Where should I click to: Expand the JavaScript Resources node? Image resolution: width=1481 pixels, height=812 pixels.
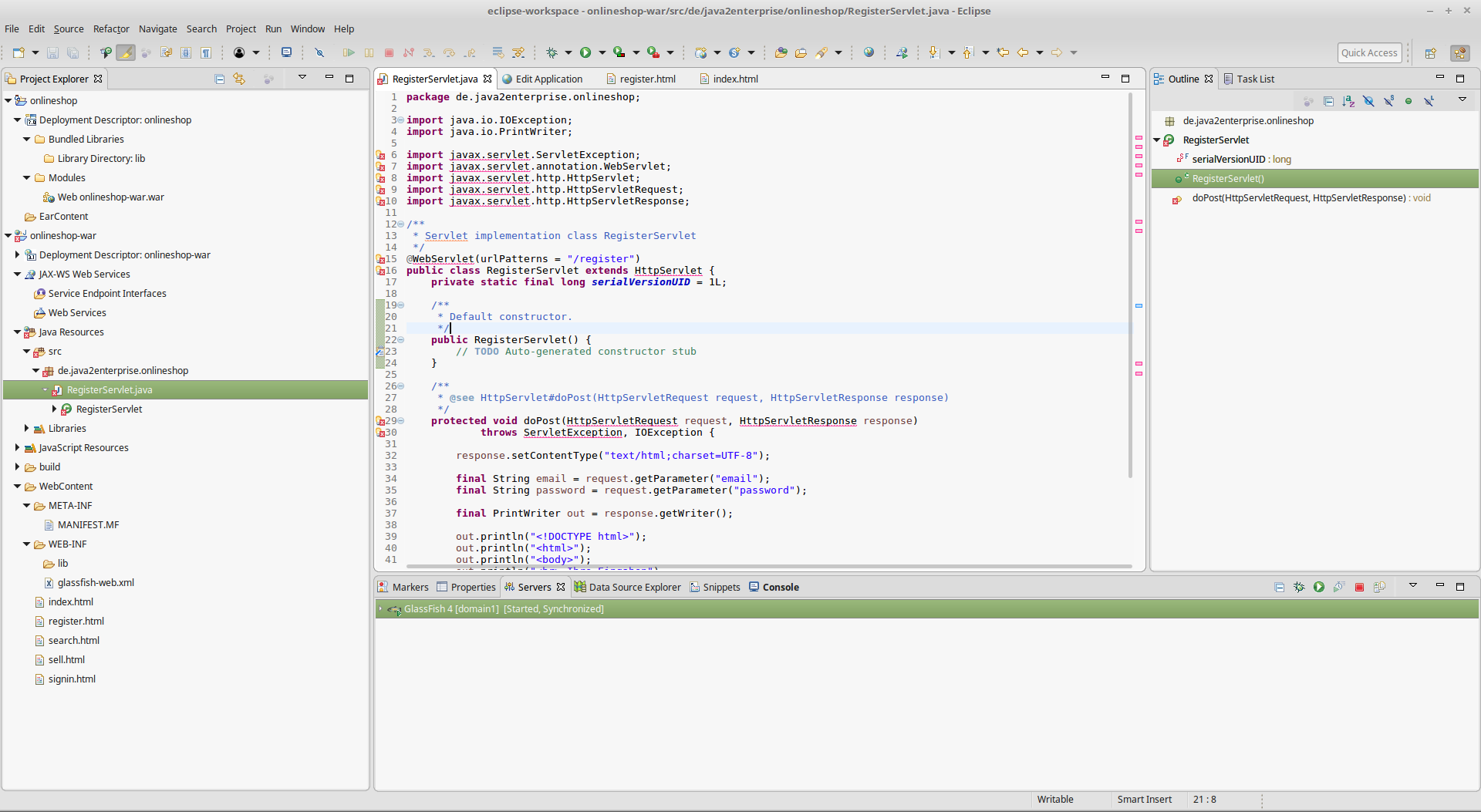(x=17, y=448)
